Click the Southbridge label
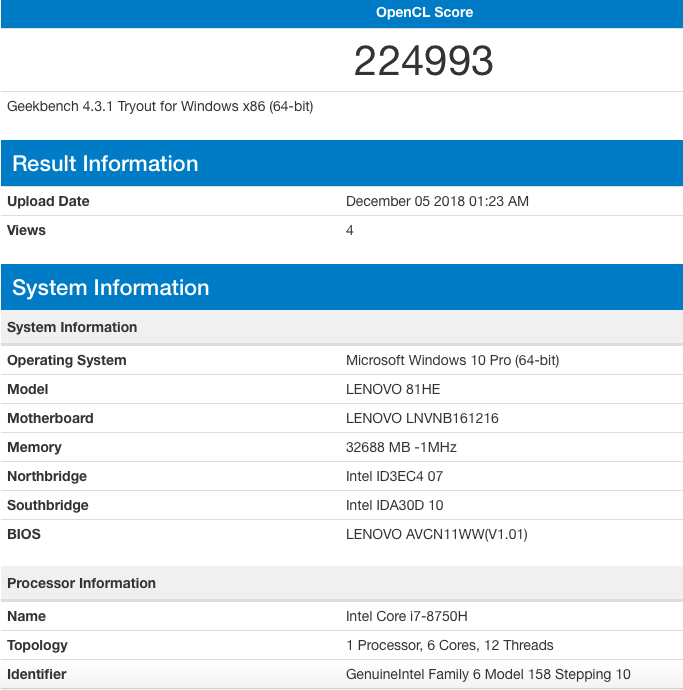The width and height of the screenshot is (683, 690). (x=48, y=505)
